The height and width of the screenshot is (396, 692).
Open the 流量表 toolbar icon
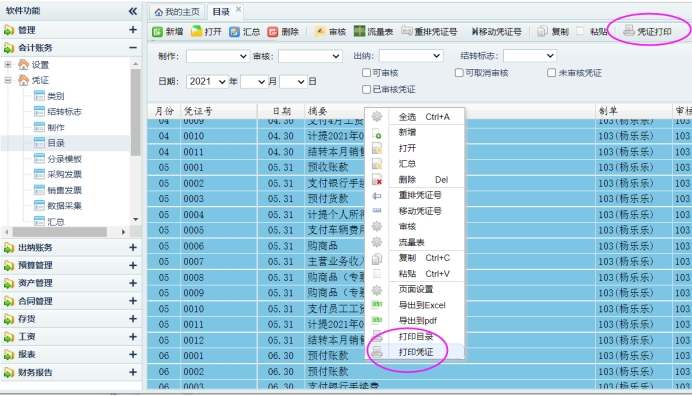click(359, 31)
